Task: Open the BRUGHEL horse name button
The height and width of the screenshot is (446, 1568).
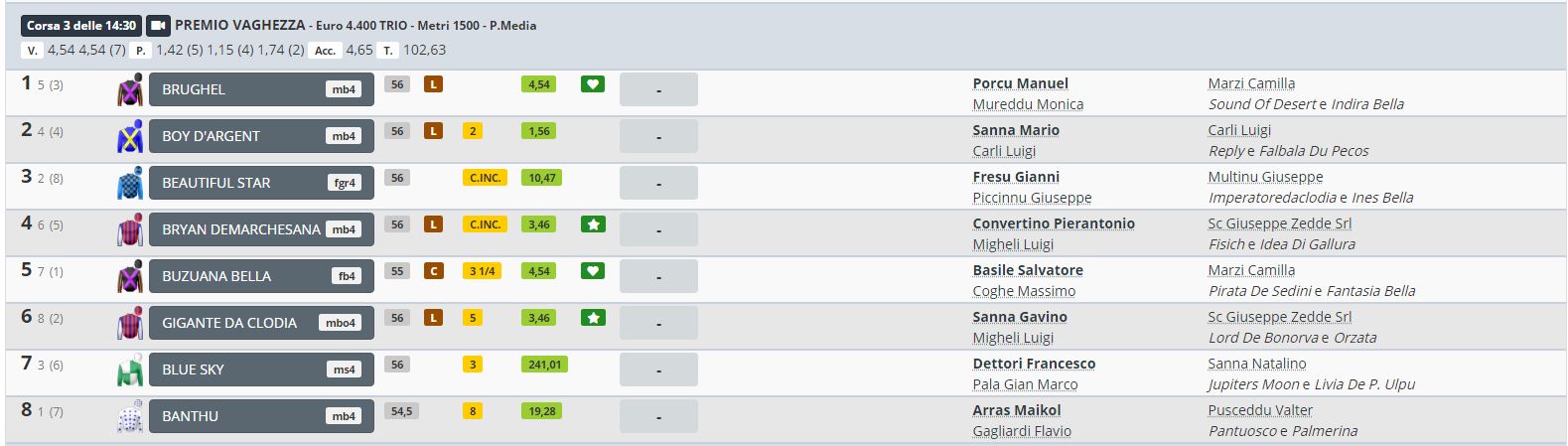Action: click(260, 89)
